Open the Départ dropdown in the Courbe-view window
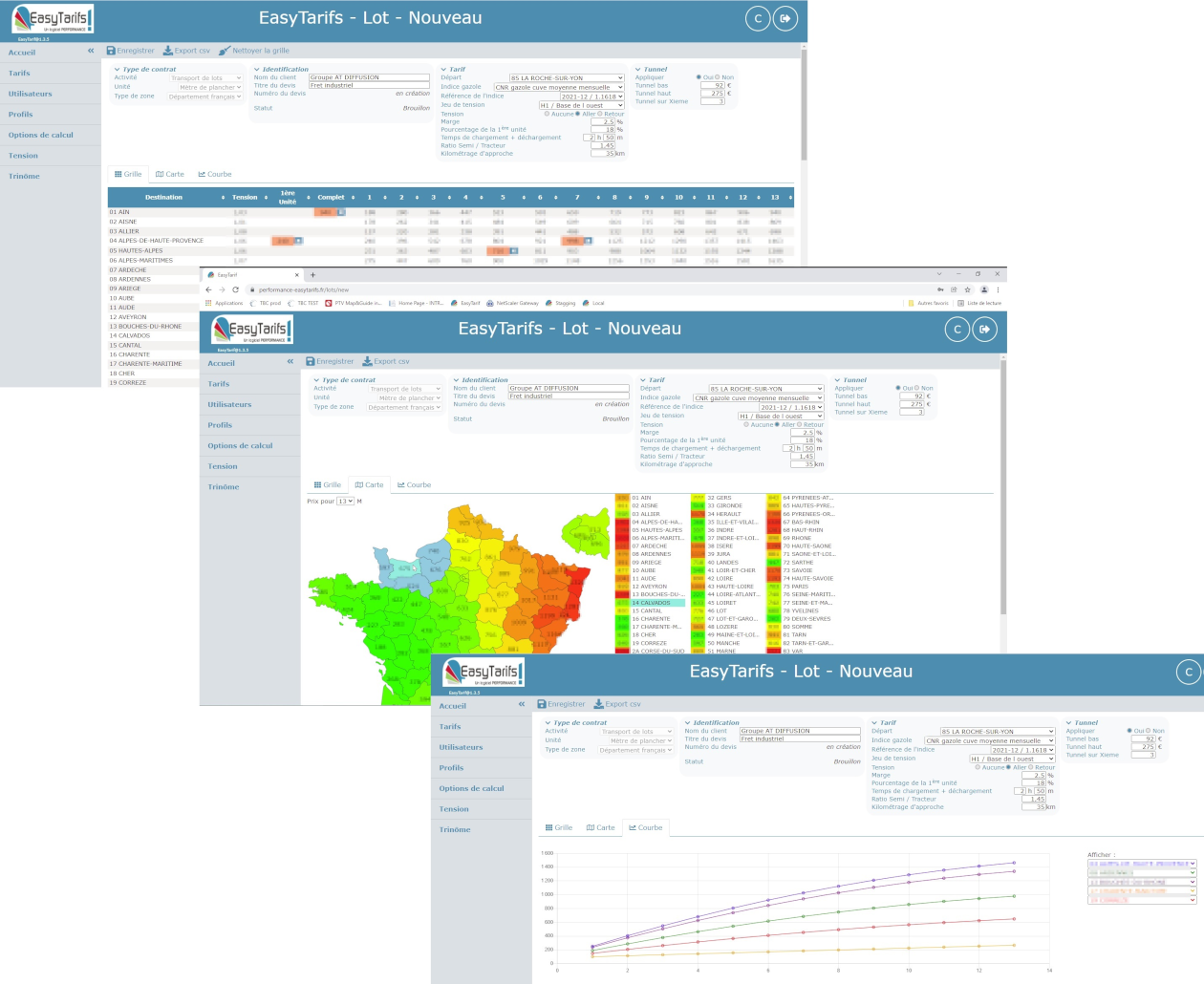Image resolution: width=1204 pixels, height=984 pixels. [998, 732]
